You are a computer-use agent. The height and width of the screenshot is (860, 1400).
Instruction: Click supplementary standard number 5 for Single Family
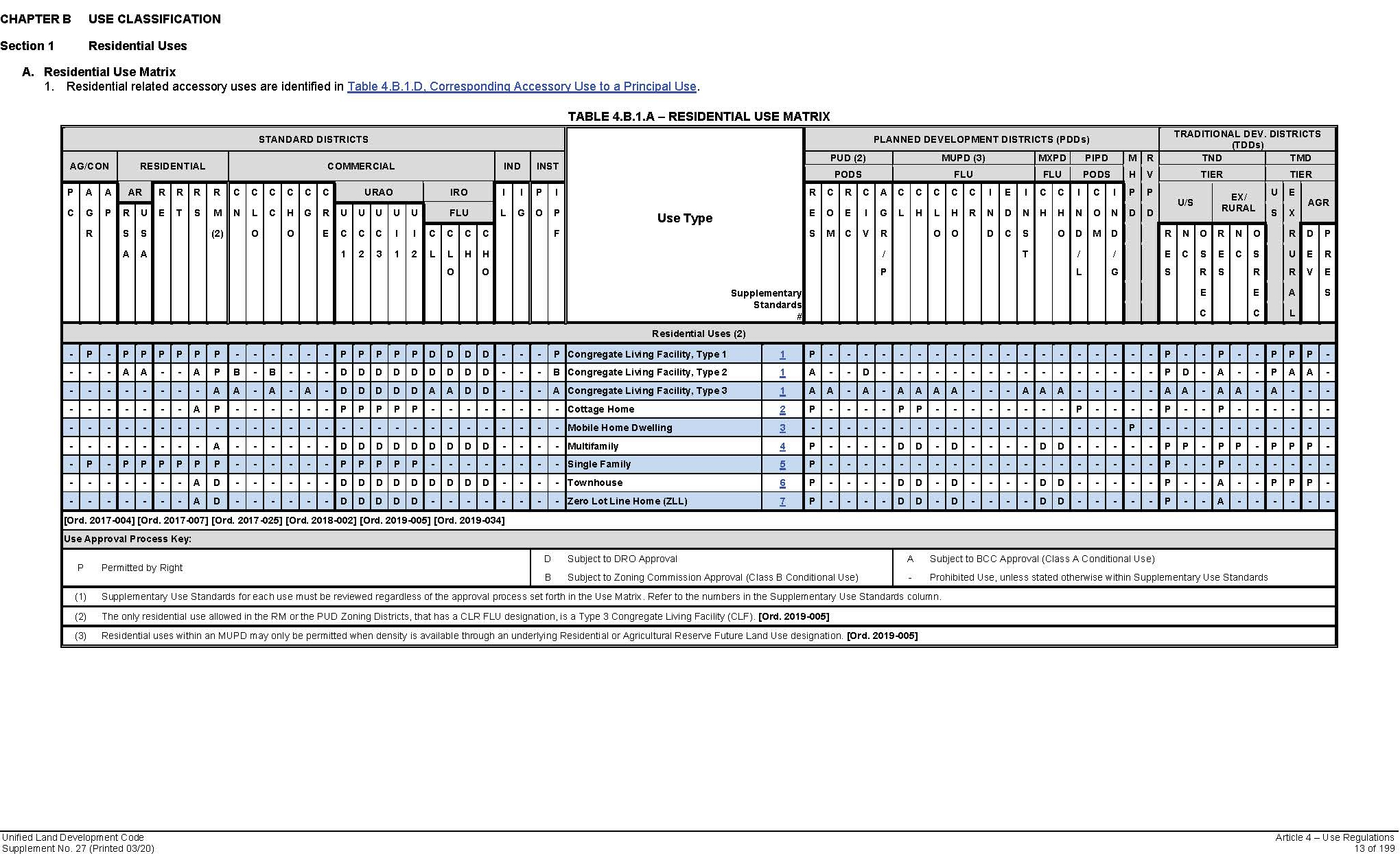point(782,464)
